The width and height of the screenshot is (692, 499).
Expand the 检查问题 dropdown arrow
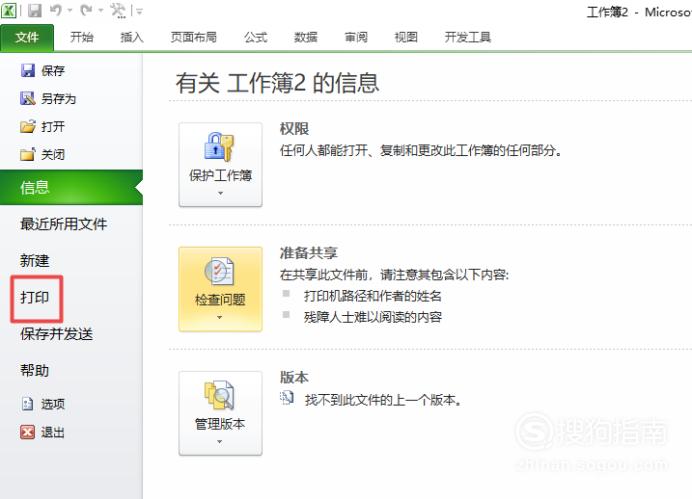(x=220, y=317)
